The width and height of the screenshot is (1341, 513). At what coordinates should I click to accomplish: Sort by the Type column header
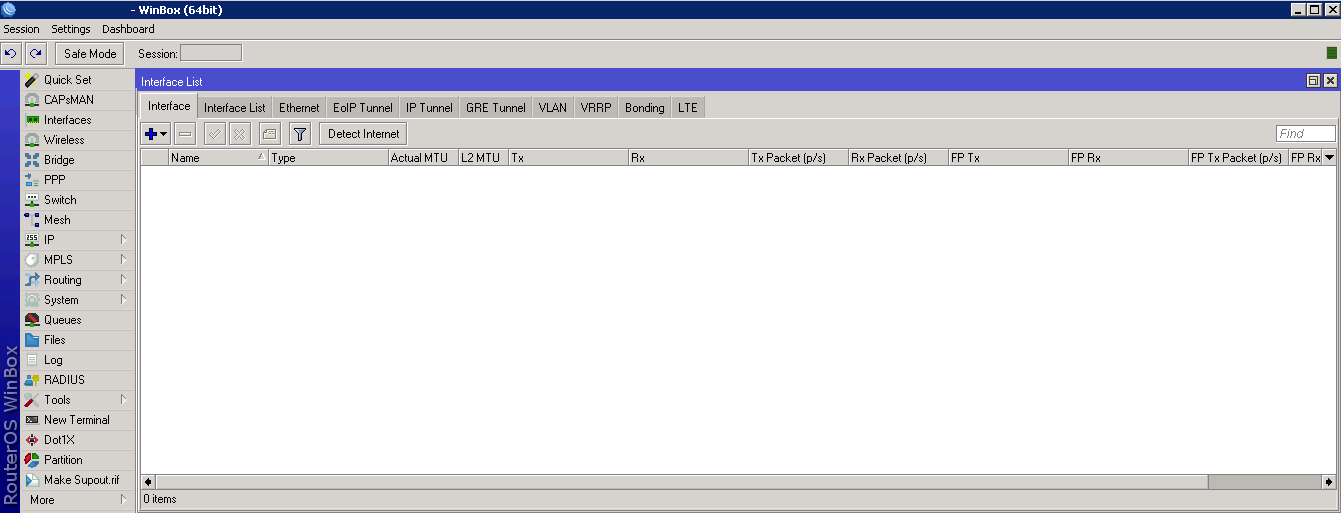[x=329, y=157]
